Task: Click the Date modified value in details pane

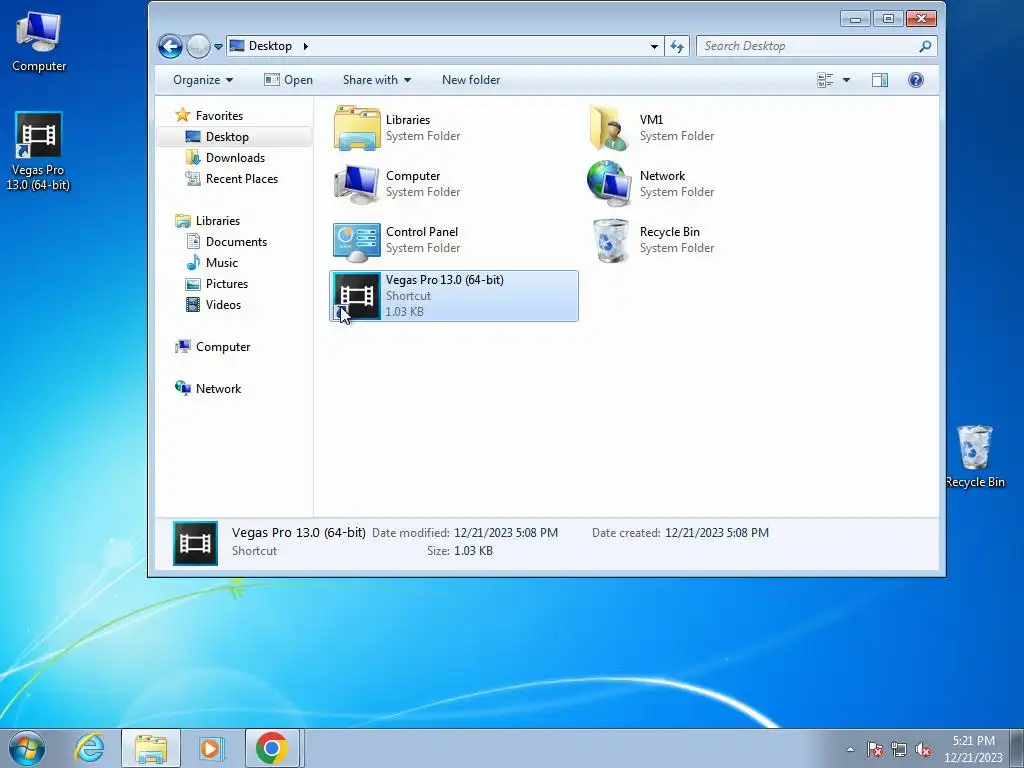Action: coord(506,533)
